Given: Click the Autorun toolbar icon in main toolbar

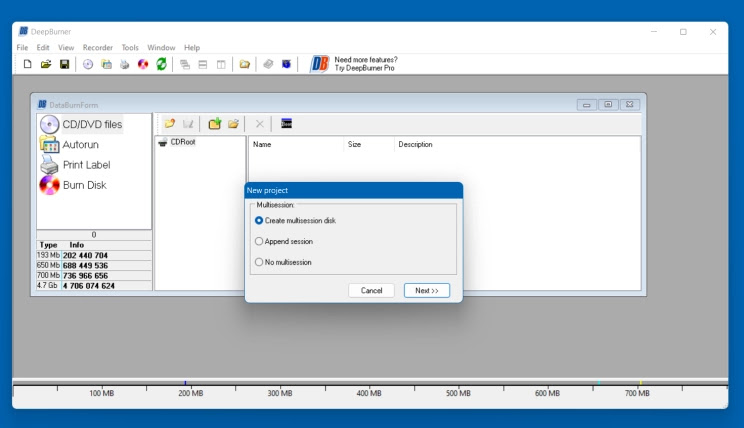Looking at the screenshot, I should tap(106, 64).
